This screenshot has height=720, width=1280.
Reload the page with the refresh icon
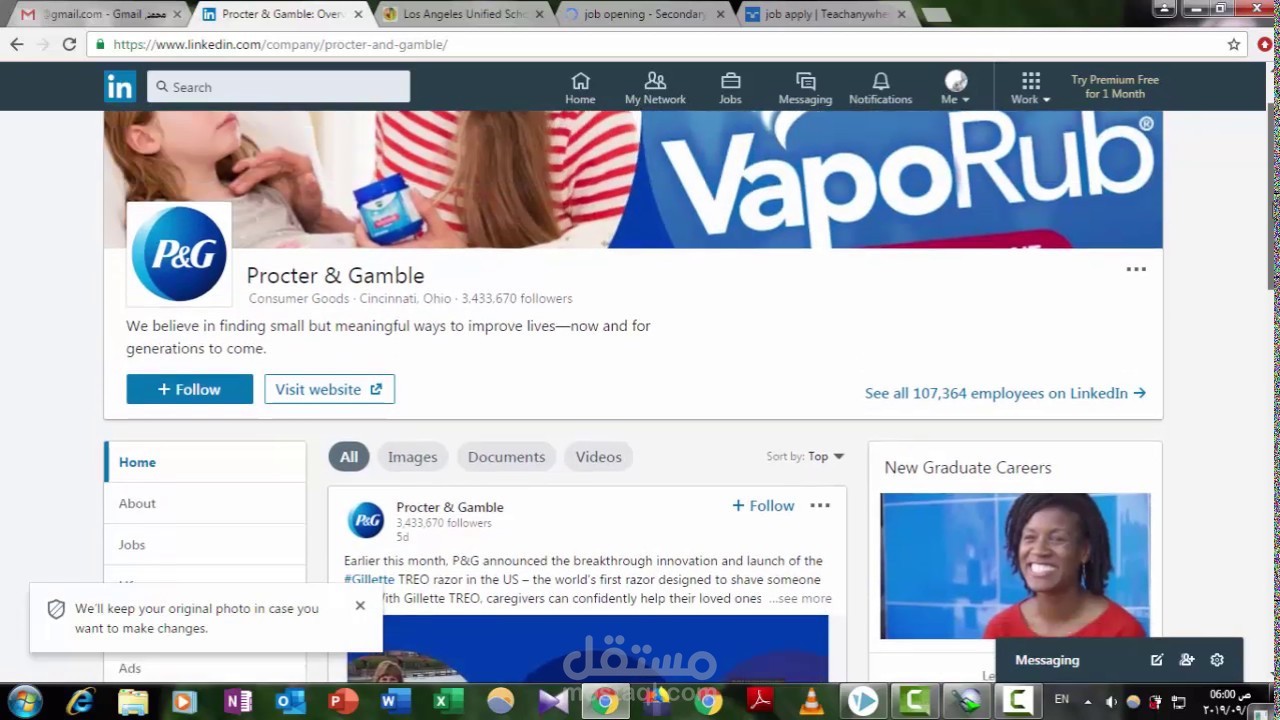(69, 44)
